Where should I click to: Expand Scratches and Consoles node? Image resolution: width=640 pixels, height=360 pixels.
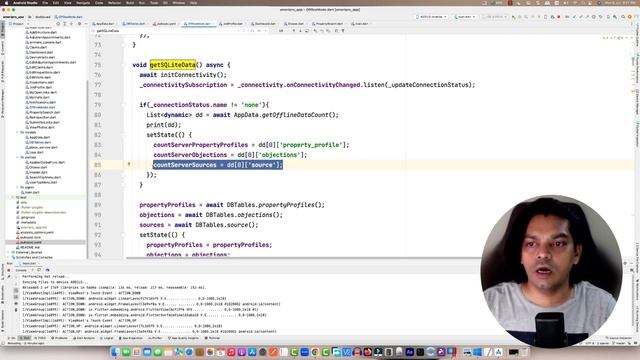point(8,257)
